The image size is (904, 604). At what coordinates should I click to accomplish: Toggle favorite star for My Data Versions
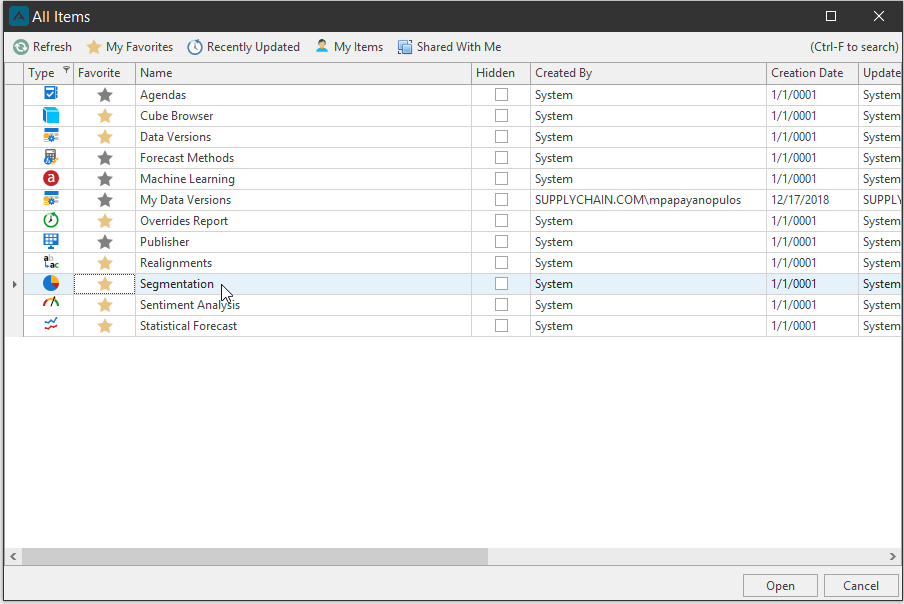click(x=105, y=200)
